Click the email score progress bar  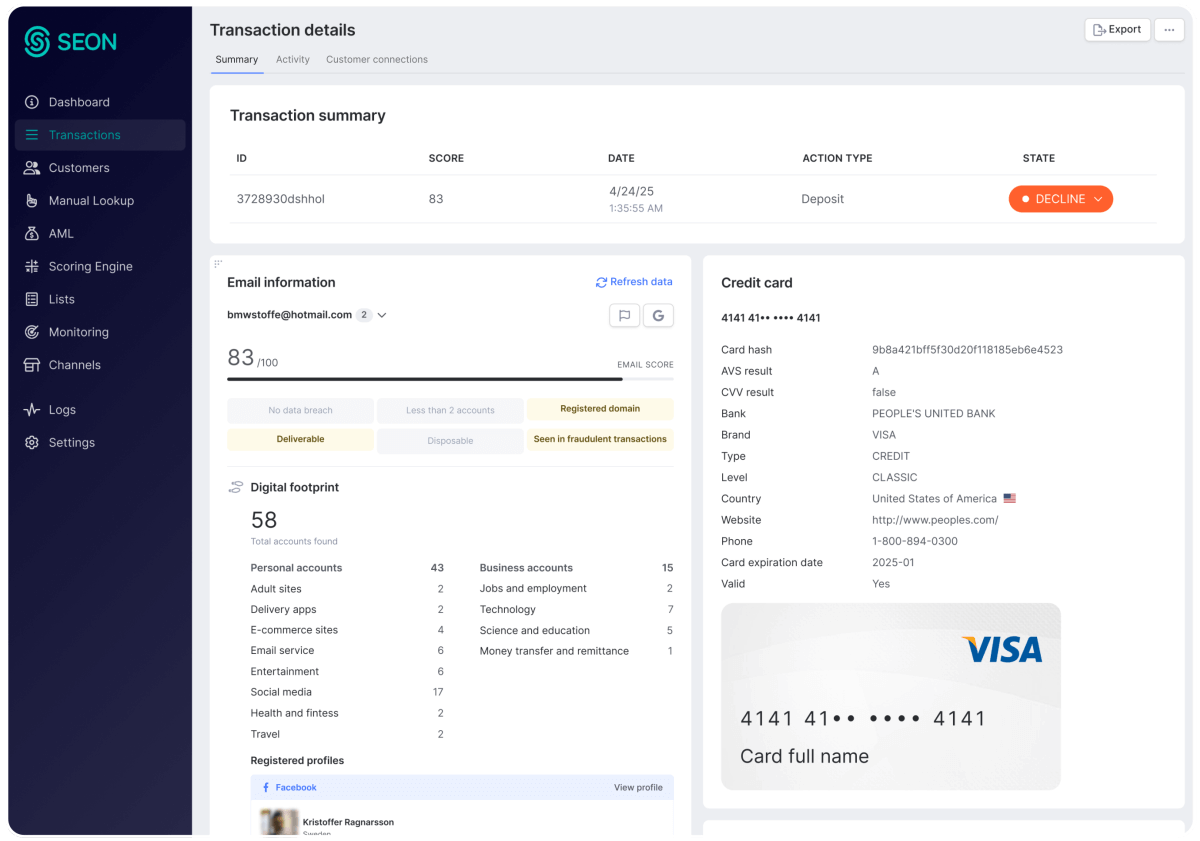coord(450,379)
